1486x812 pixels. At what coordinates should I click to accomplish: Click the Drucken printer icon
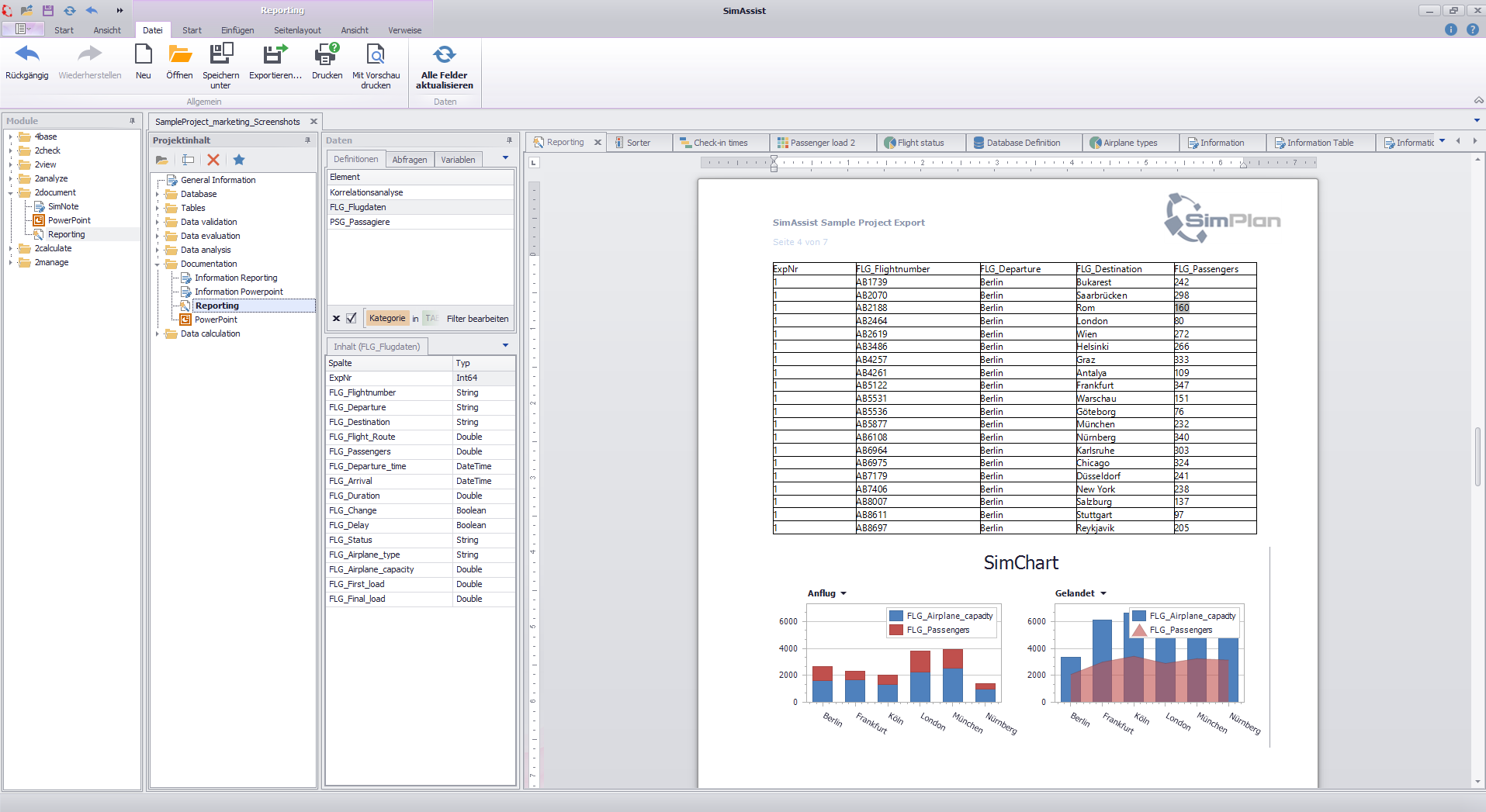[327, 54]
